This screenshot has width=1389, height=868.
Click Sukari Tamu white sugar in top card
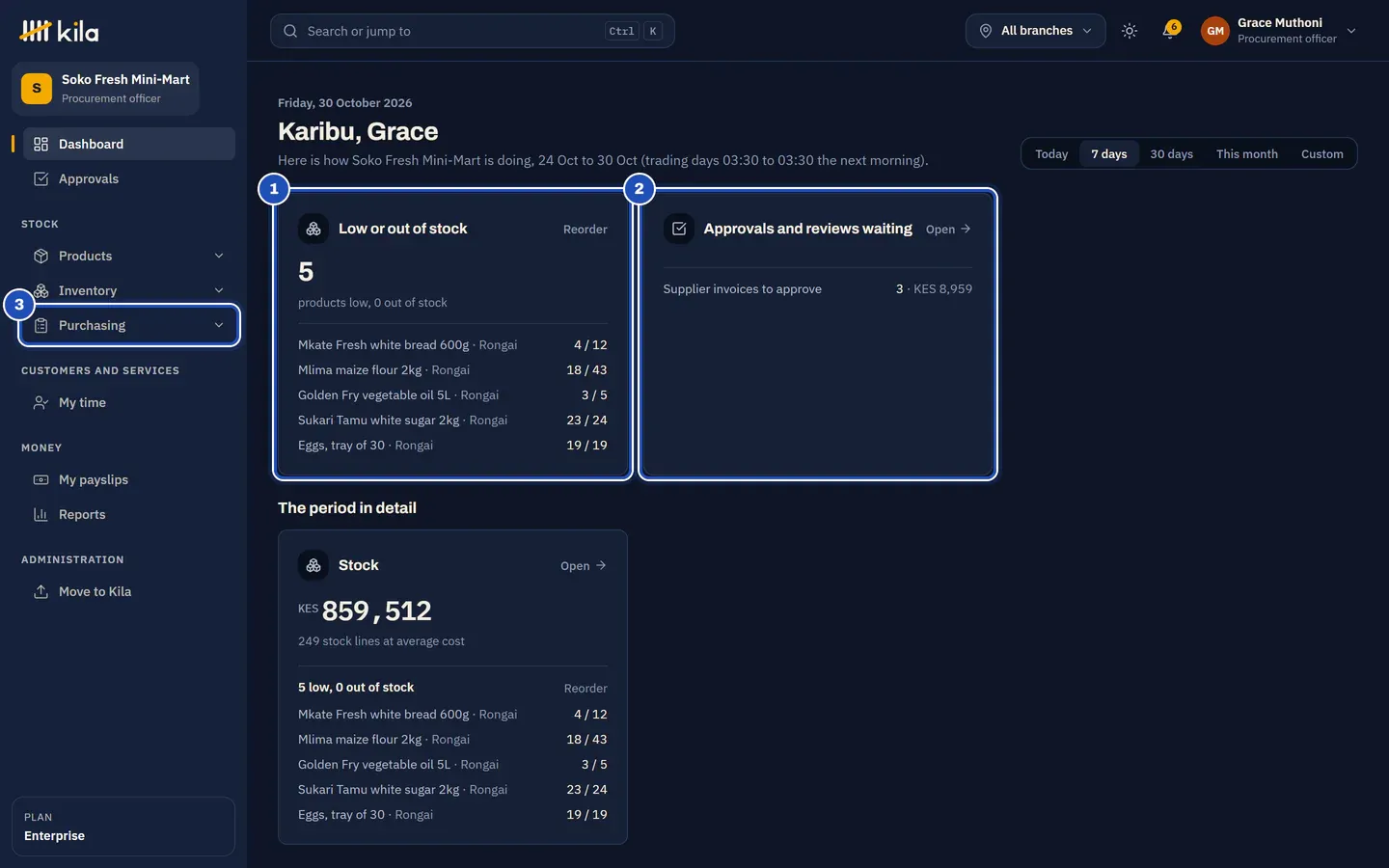(x=452, y=420)
